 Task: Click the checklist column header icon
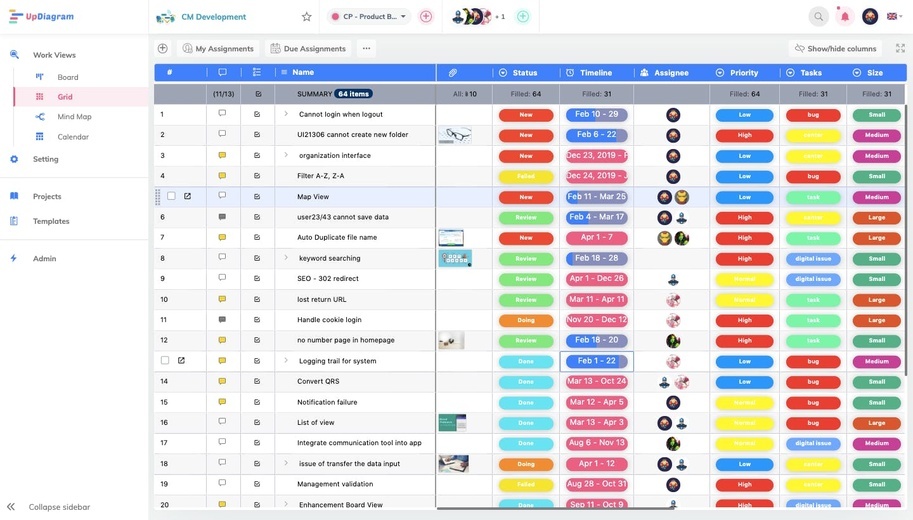click(x=257, y=72)
